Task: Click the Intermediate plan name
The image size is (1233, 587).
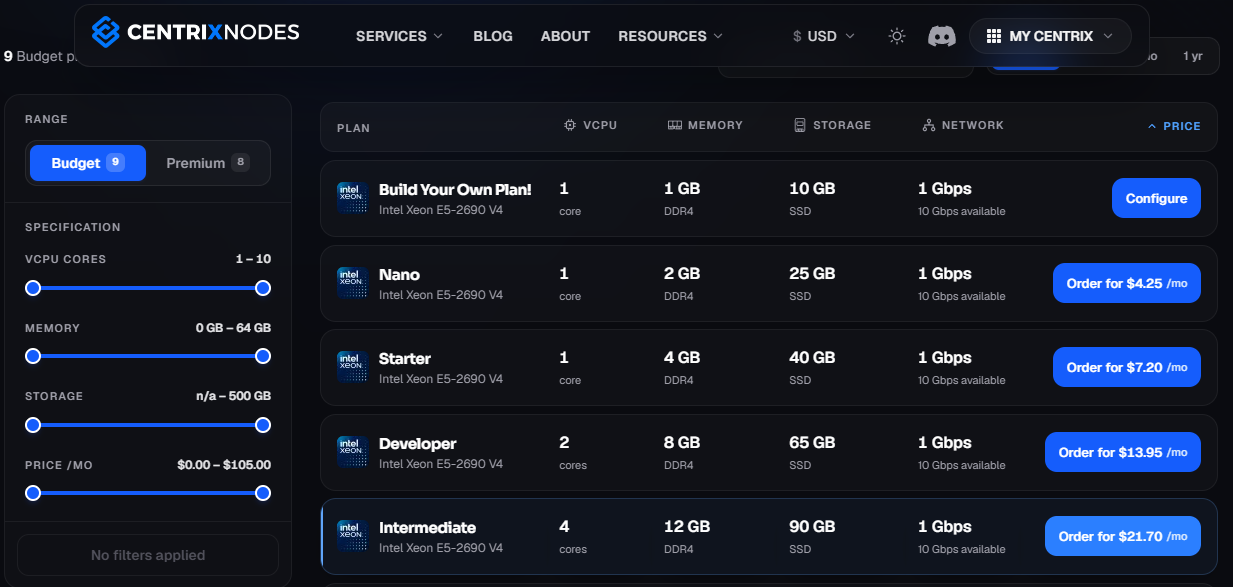Action: (427, 527)
